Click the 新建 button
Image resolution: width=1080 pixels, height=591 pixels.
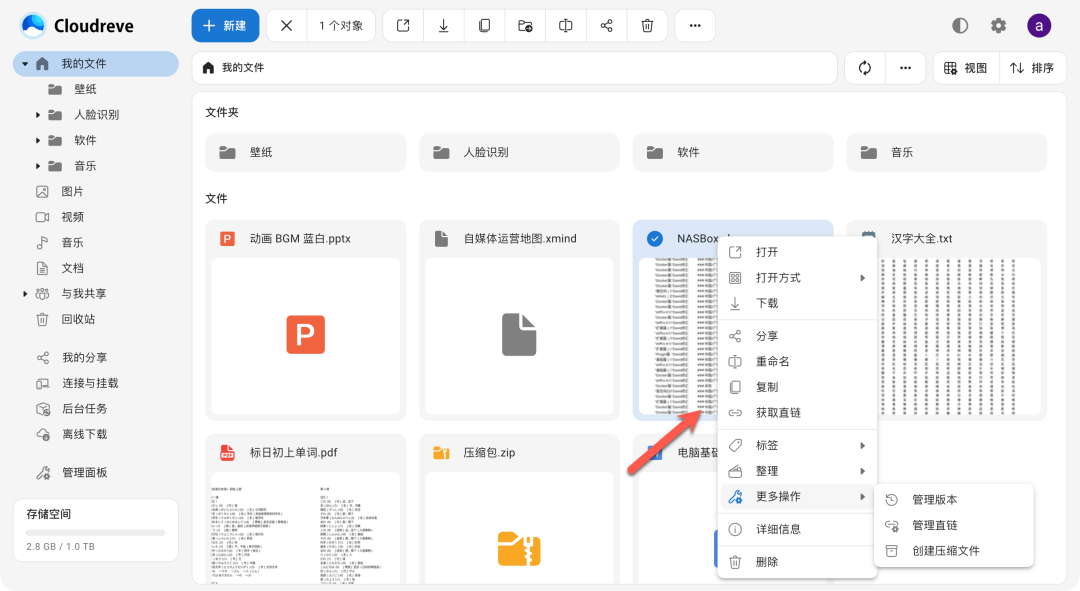tap(225, 26)
